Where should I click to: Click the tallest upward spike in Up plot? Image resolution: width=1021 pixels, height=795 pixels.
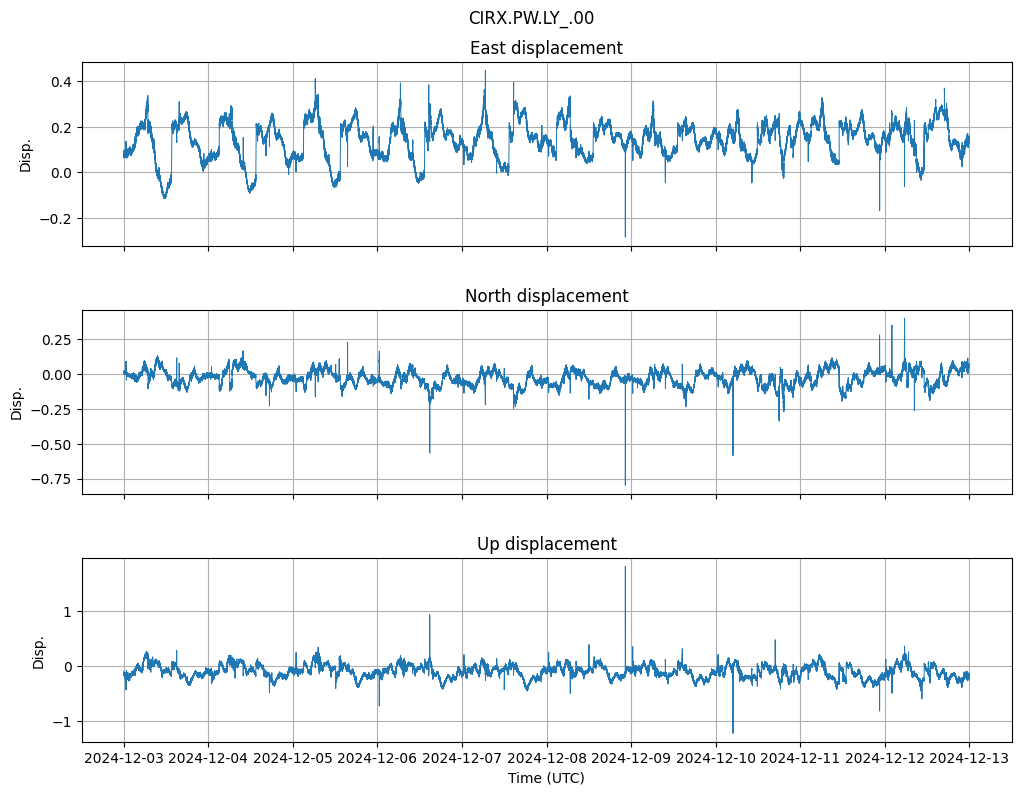pos(625,569)
